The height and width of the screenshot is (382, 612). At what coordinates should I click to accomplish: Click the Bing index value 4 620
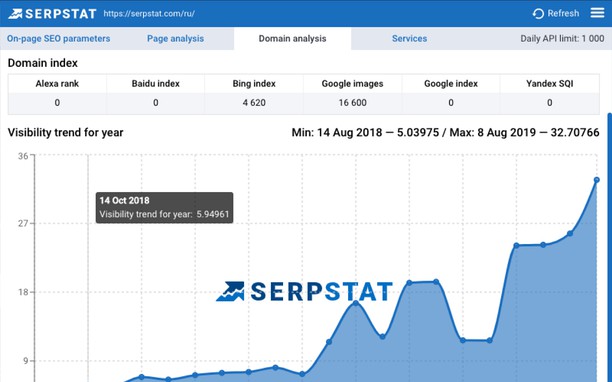point(254,103)
